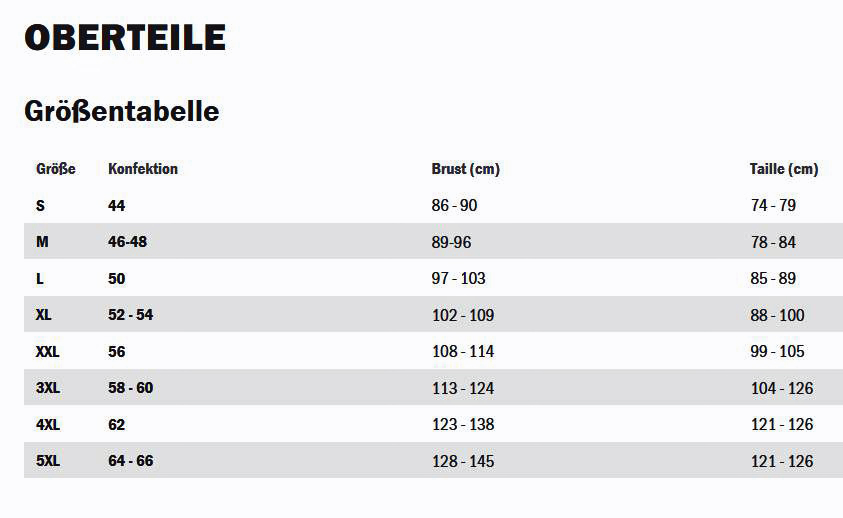Click the Größentabelle title
Image resolution: width=843 pixels, height=518 pixels.
pyautogui.click(x=122, y=111)
